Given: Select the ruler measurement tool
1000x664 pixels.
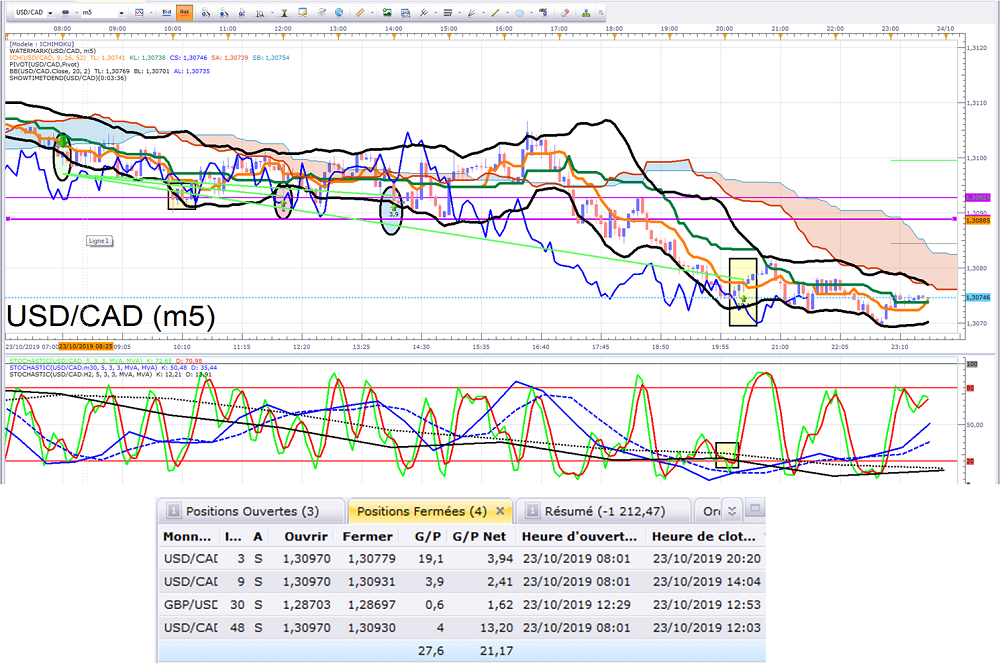Looking at the screenshot, I should (x=360, y=13).
